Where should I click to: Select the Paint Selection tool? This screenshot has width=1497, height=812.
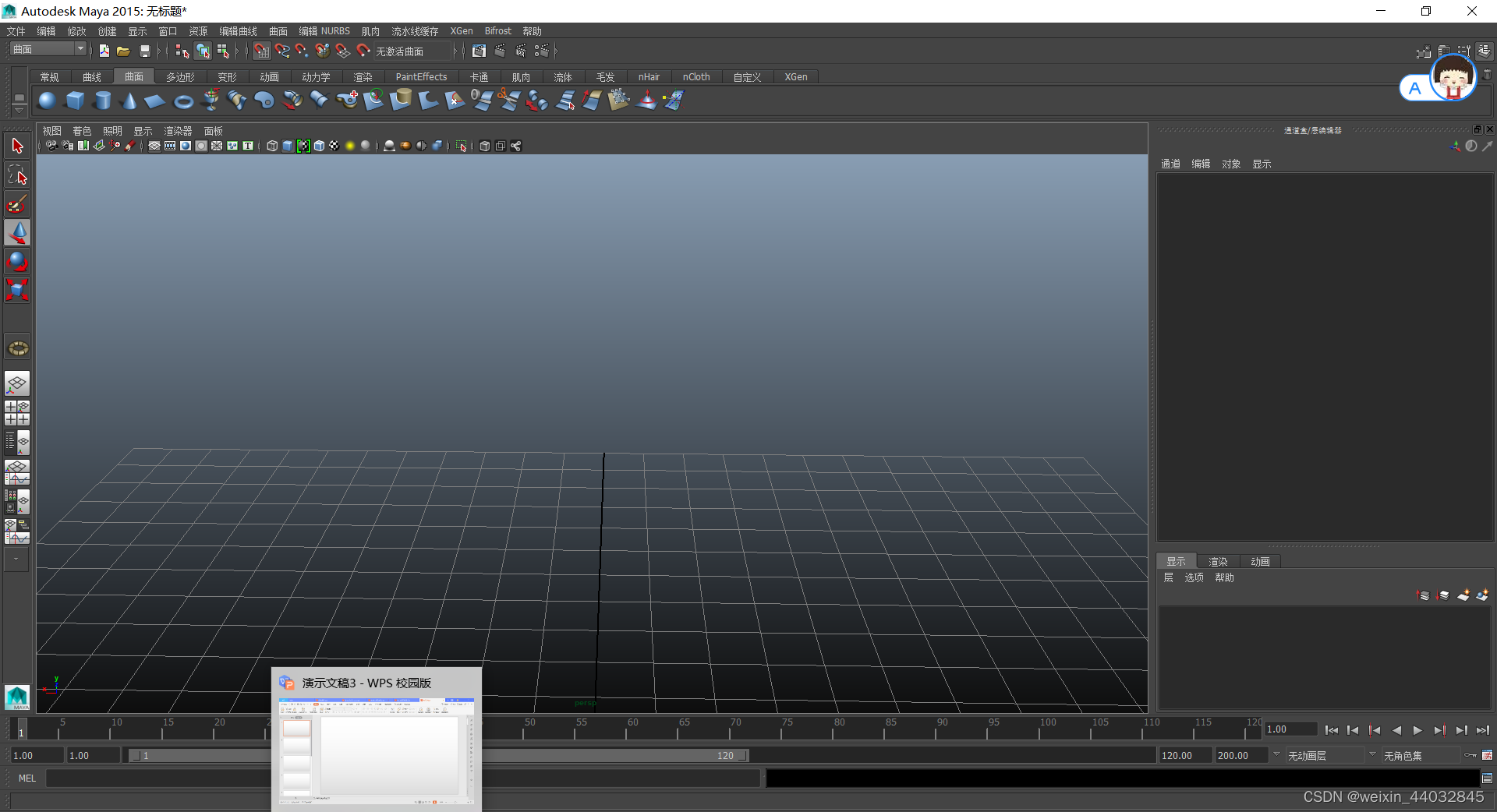[17, 203]
